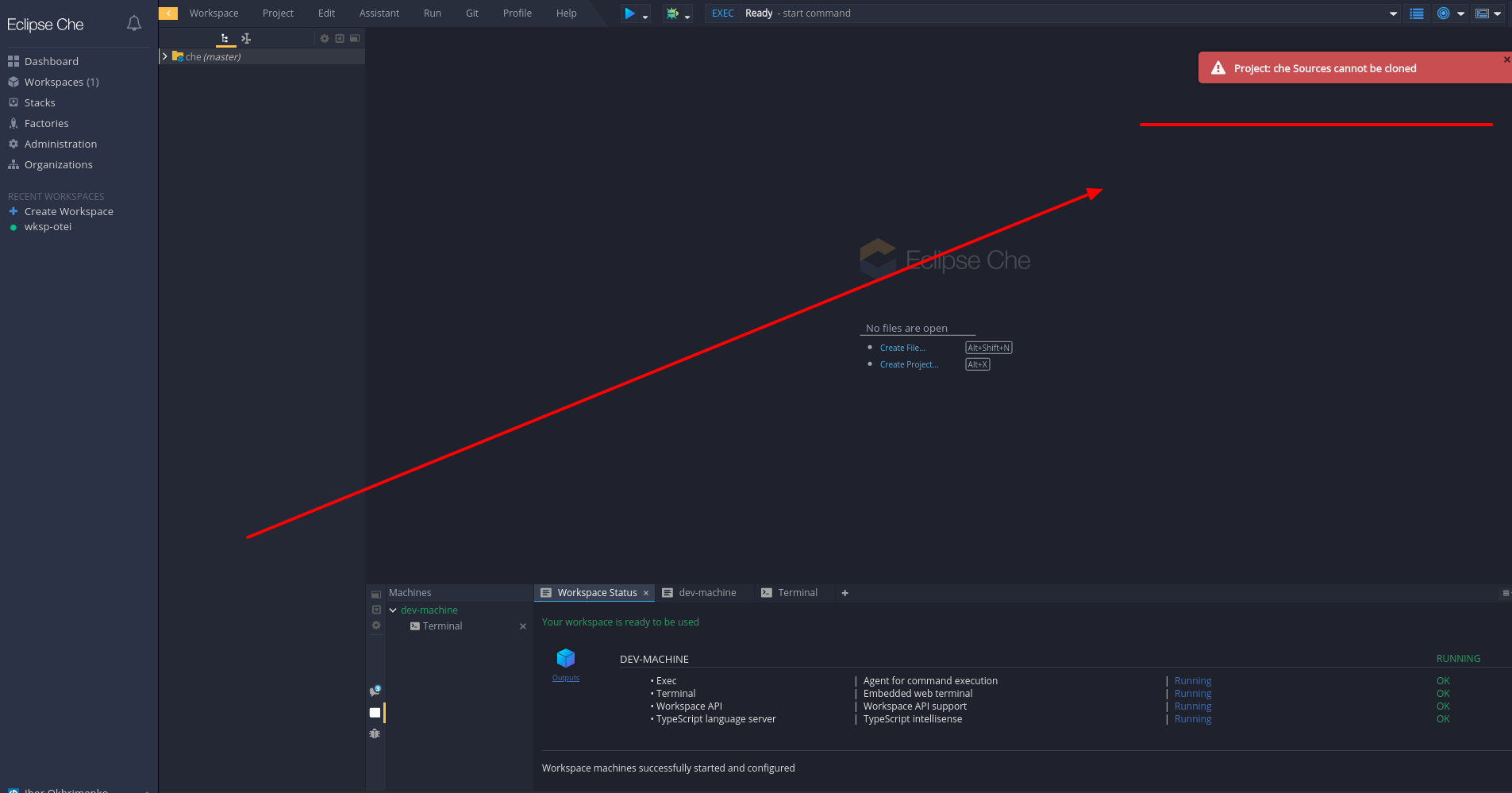Open dropdown next to target icon
This screenshot has height=793, width=1512.
tap(1461, 13)
